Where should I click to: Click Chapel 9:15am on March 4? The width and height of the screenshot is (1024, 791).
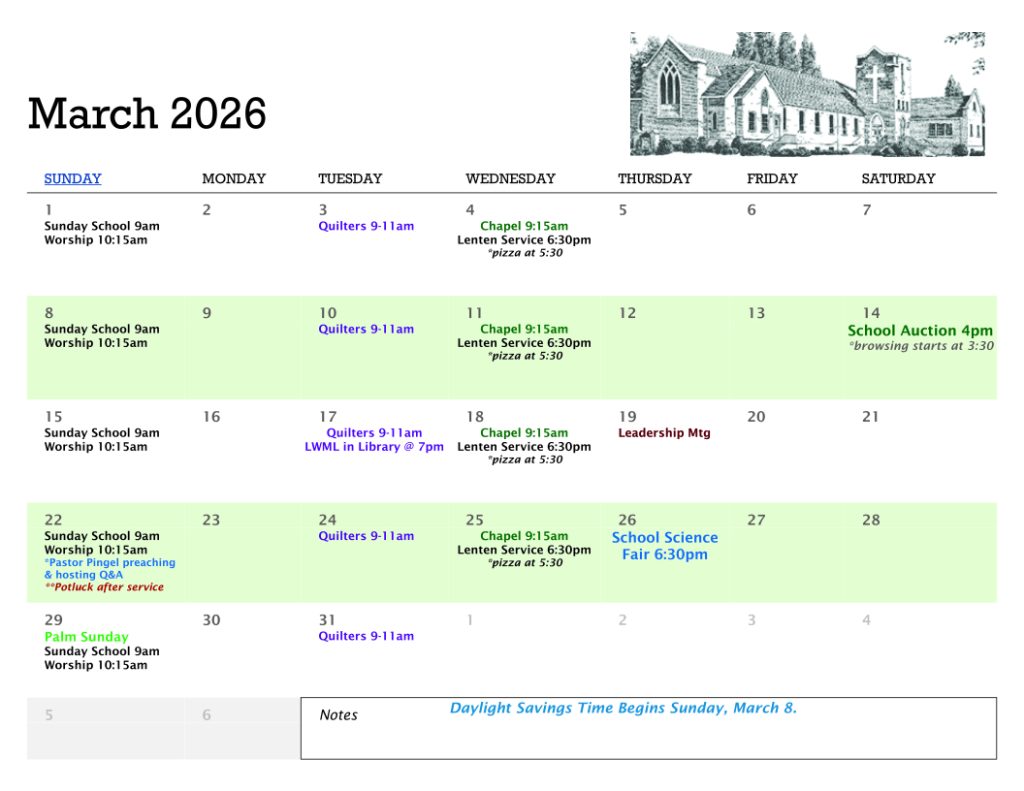coord(524,226)
